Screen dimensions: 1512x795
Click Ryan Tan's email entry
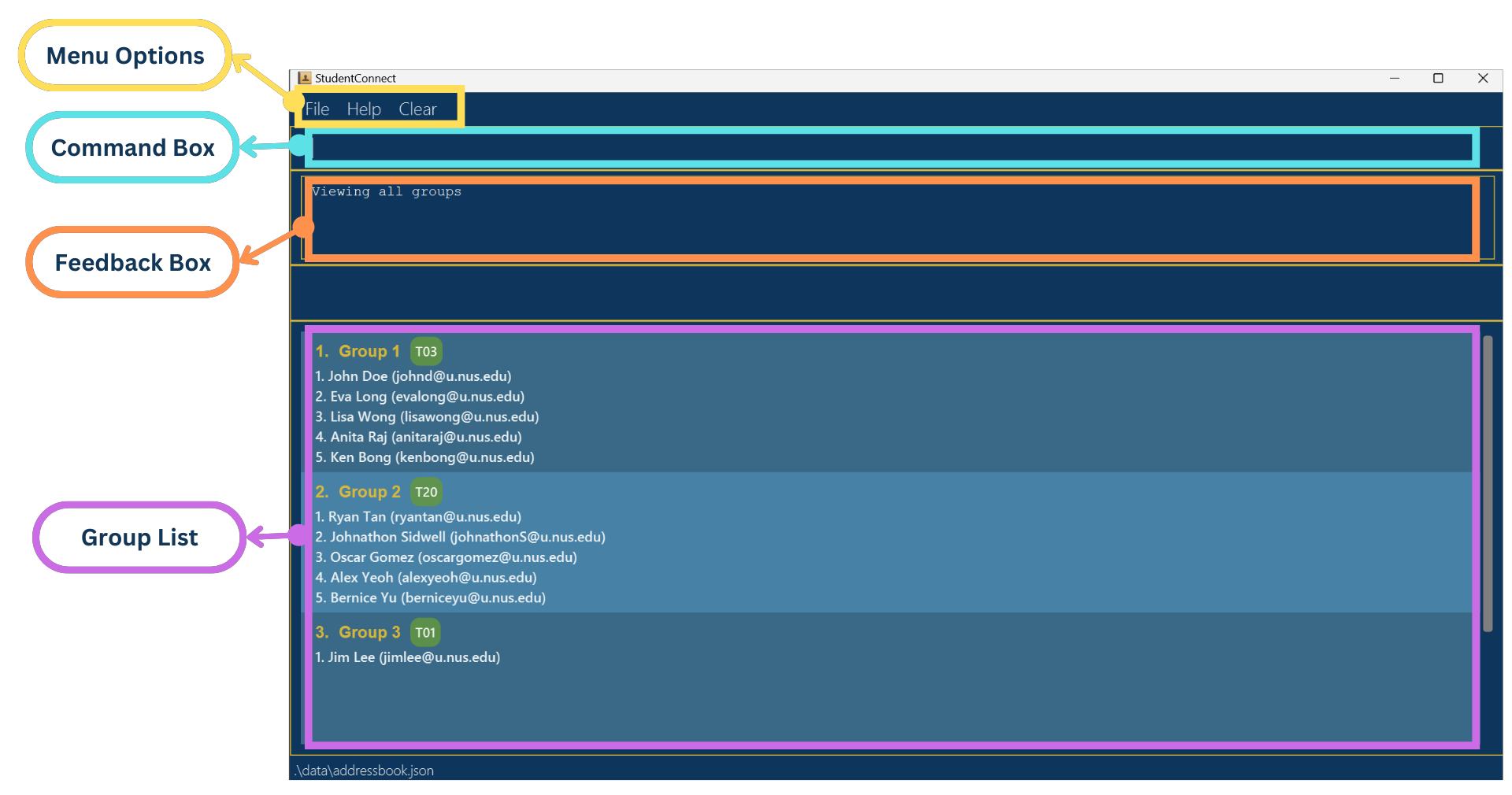pyautogui.click(x=417, y=517)
